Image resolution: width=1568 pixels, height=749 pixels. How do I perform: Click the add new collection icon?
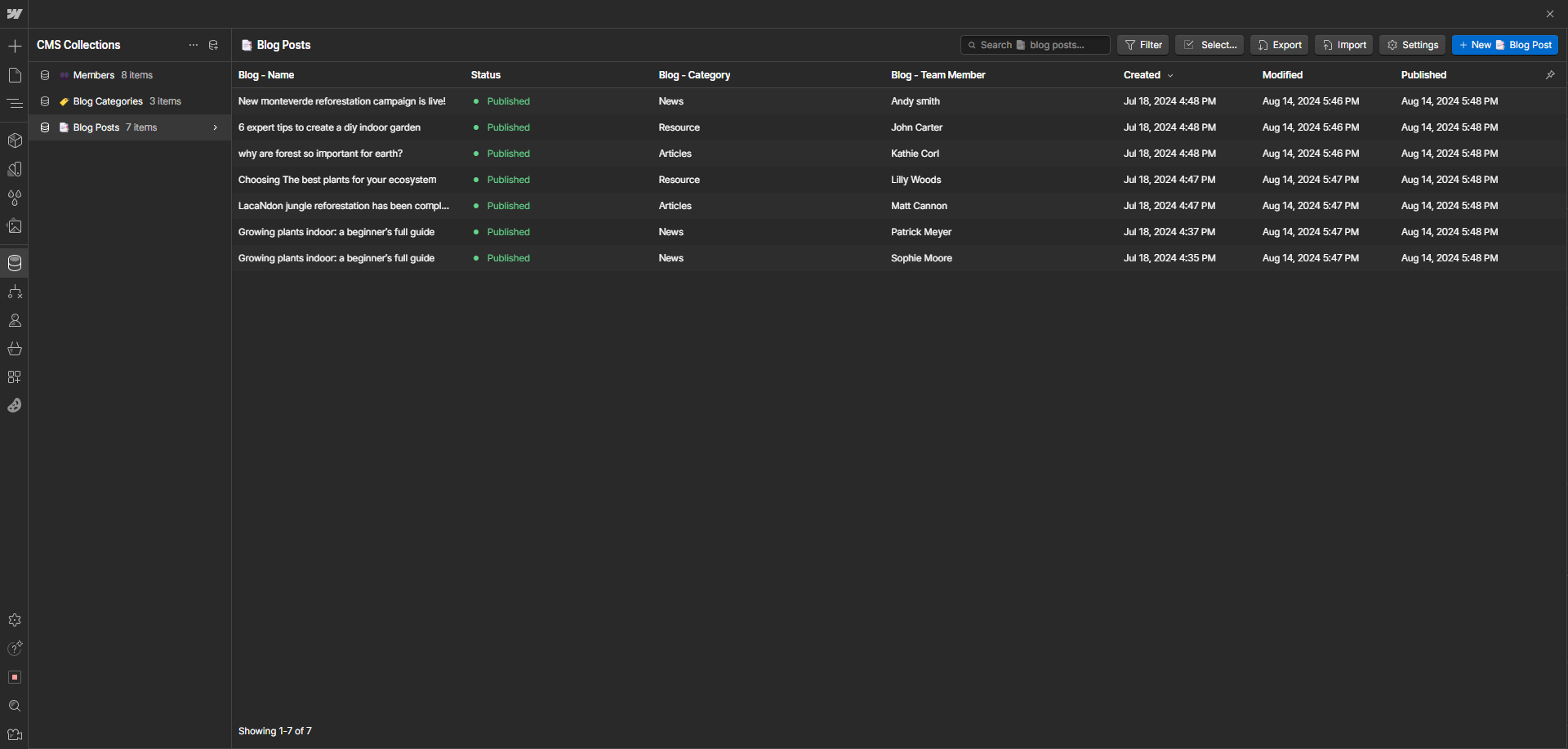tap(213, 46)
